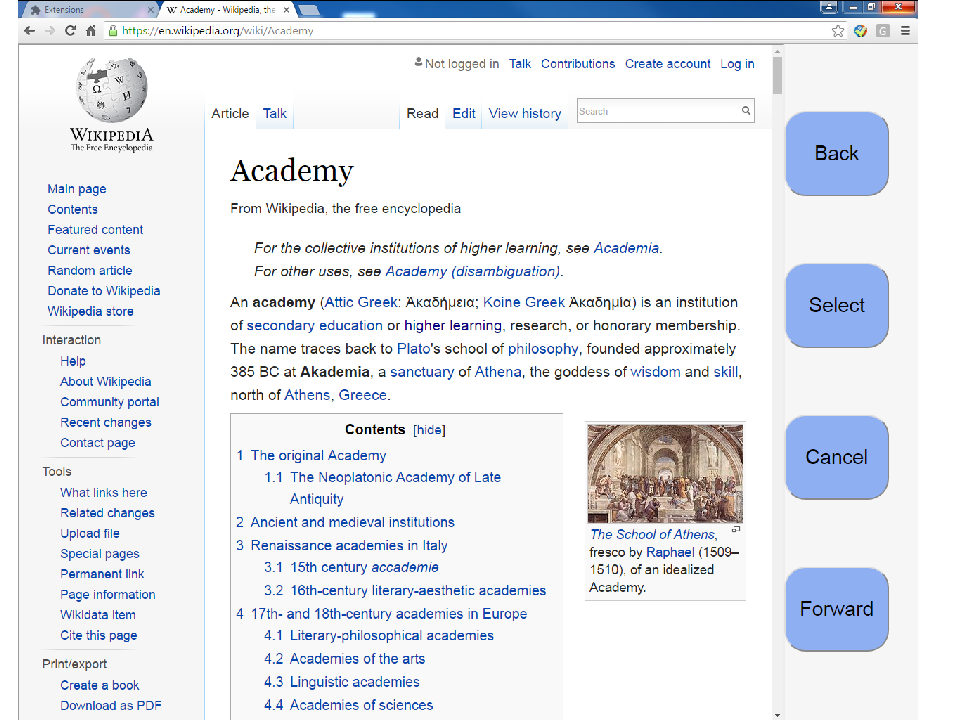Viewport: 960px width, 720px height.
Task: Switch to the Extensions browser tab
Action: pos(89,10)
